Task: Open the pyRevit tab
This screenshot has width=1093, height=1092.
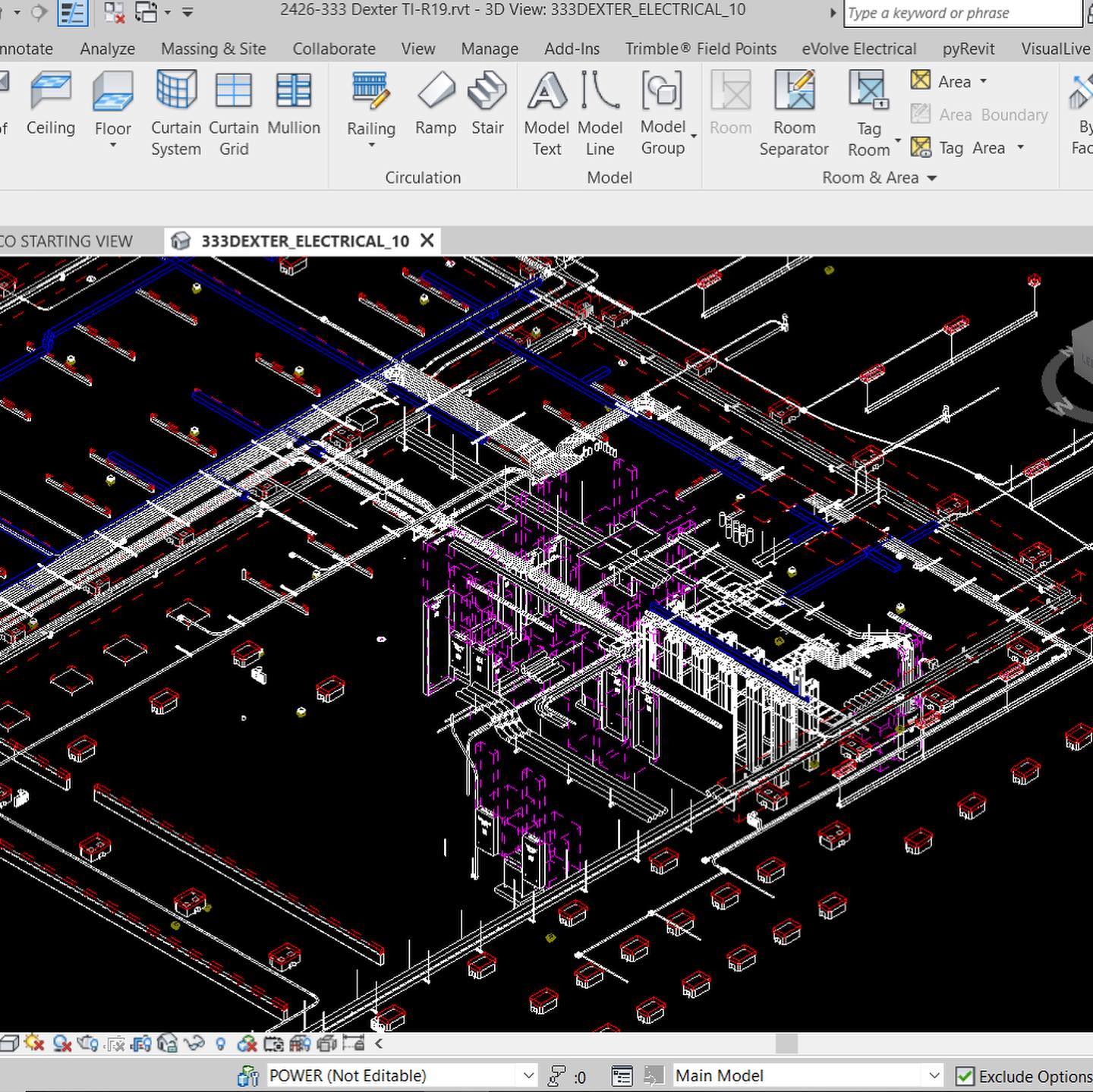Action: (969, 49)
